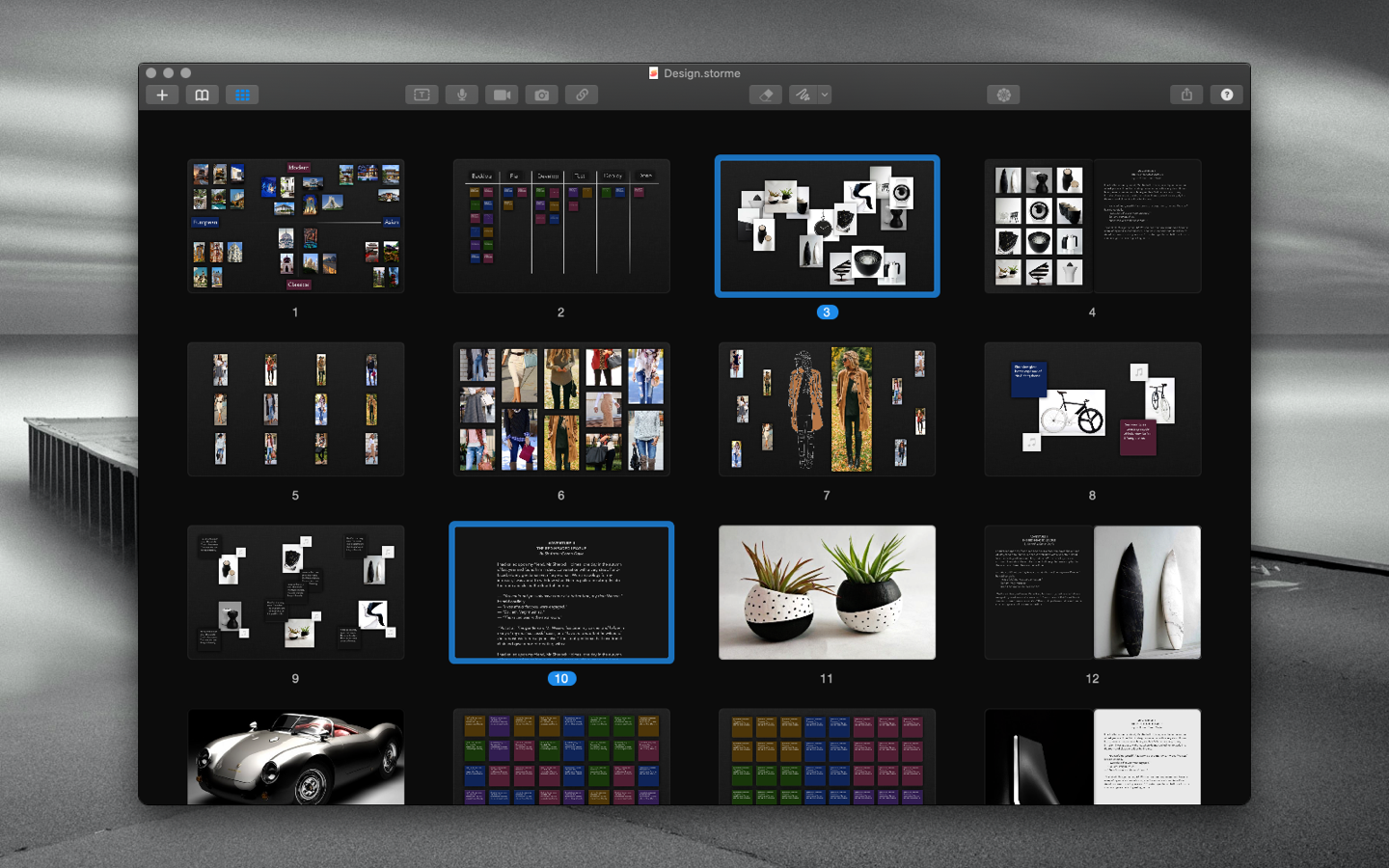Open the silver Porsche slide 13
Viewport: 1389px width, 868px height.
coord(295,762)
